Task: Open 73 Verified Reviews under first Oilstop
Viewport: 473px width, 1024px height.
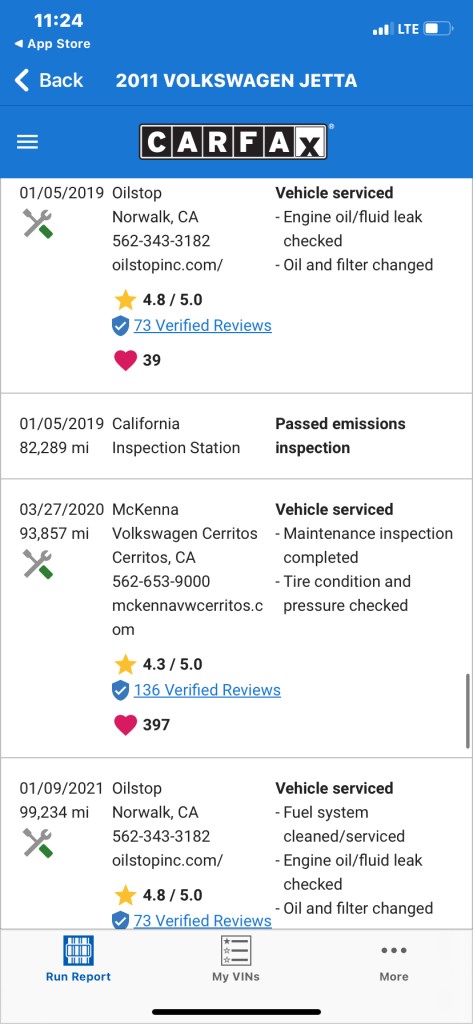Action: (203, 325)
